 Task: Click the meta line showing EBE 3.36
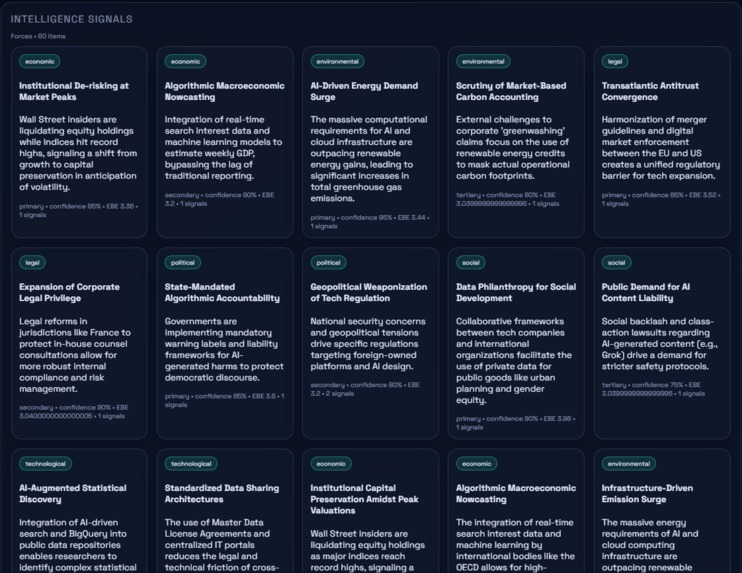pos(79,211)
